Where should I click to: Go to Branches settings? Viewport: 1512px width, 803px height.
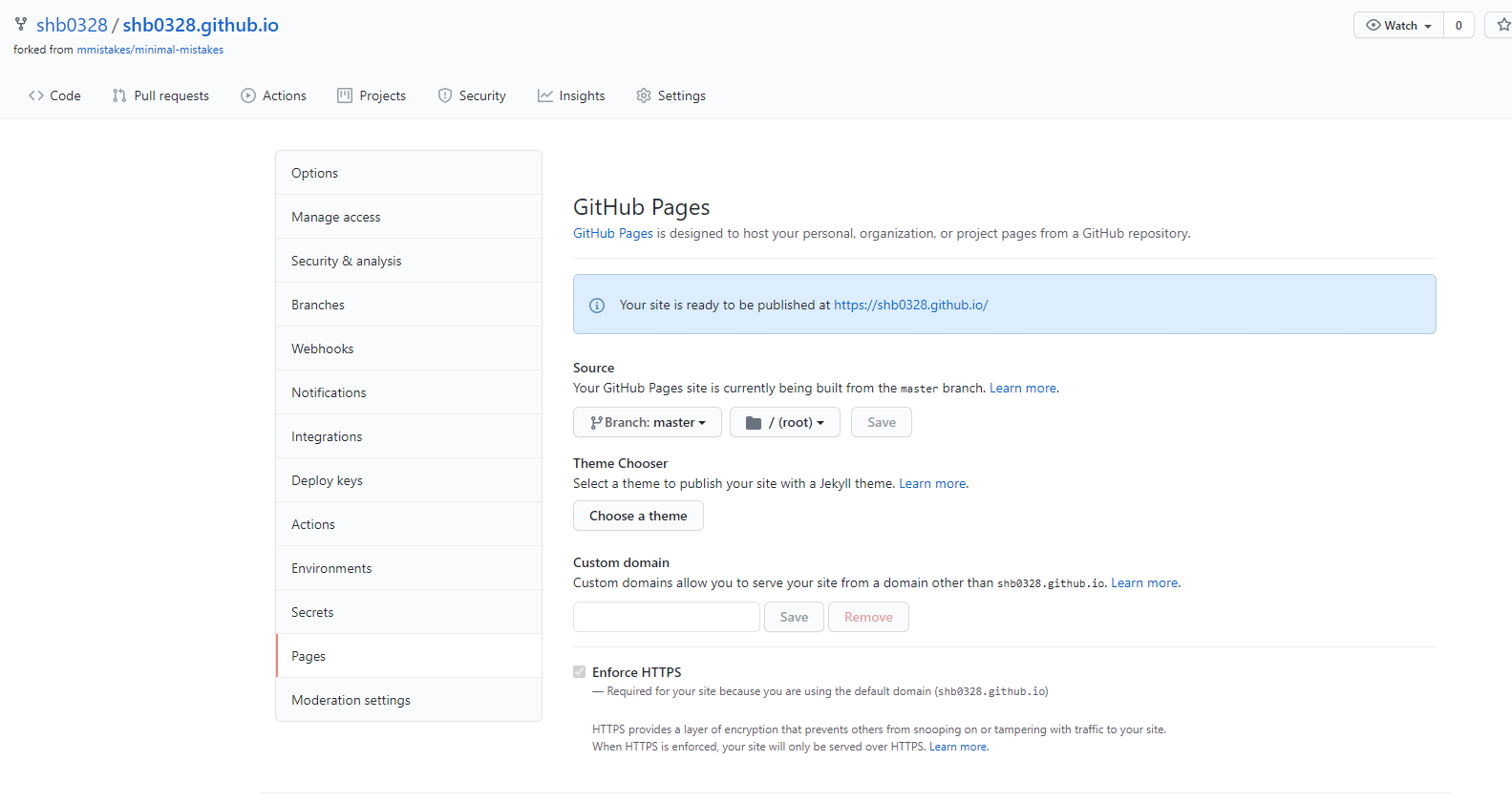tap(409, 305)
